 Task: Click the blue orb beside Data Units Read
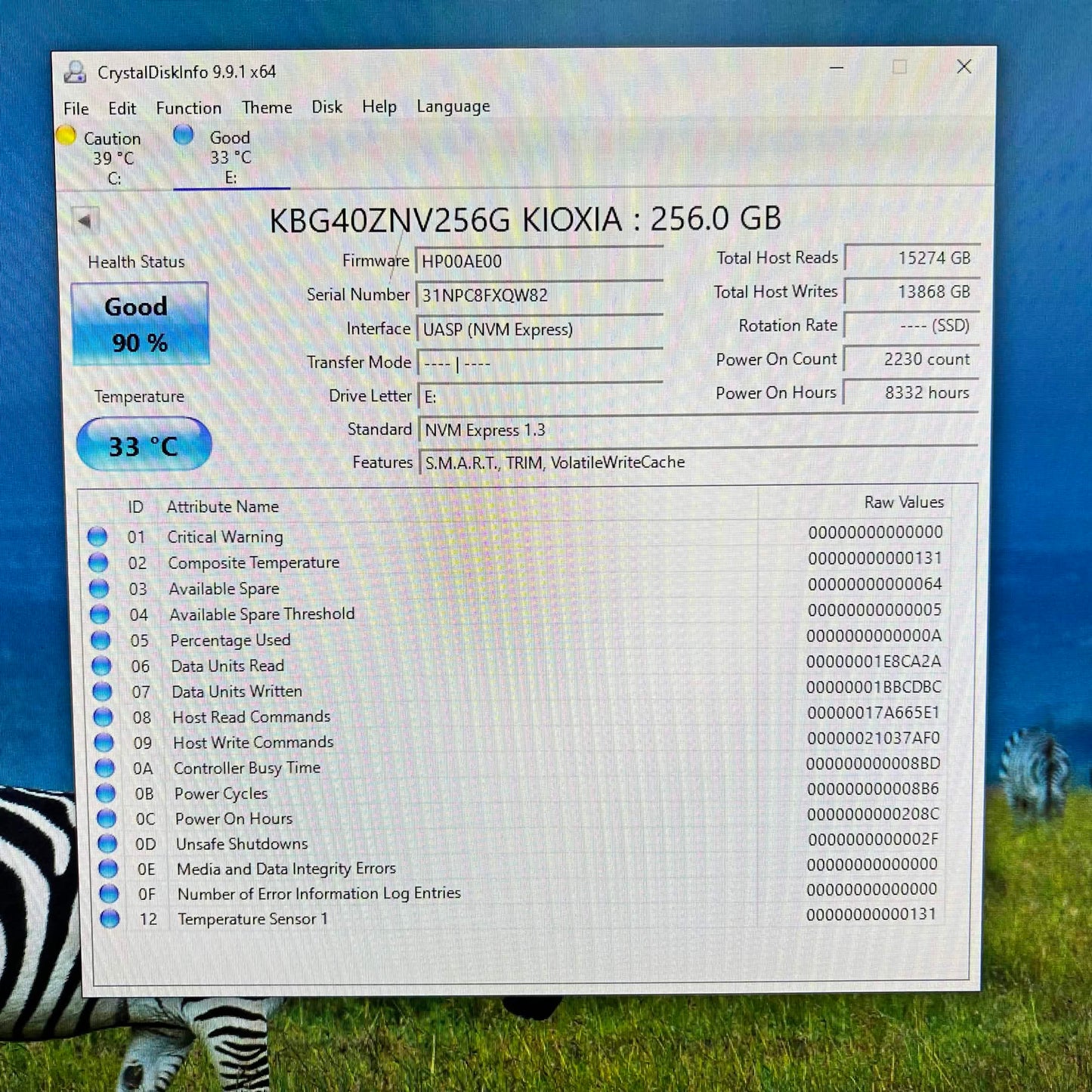(101, 666)
